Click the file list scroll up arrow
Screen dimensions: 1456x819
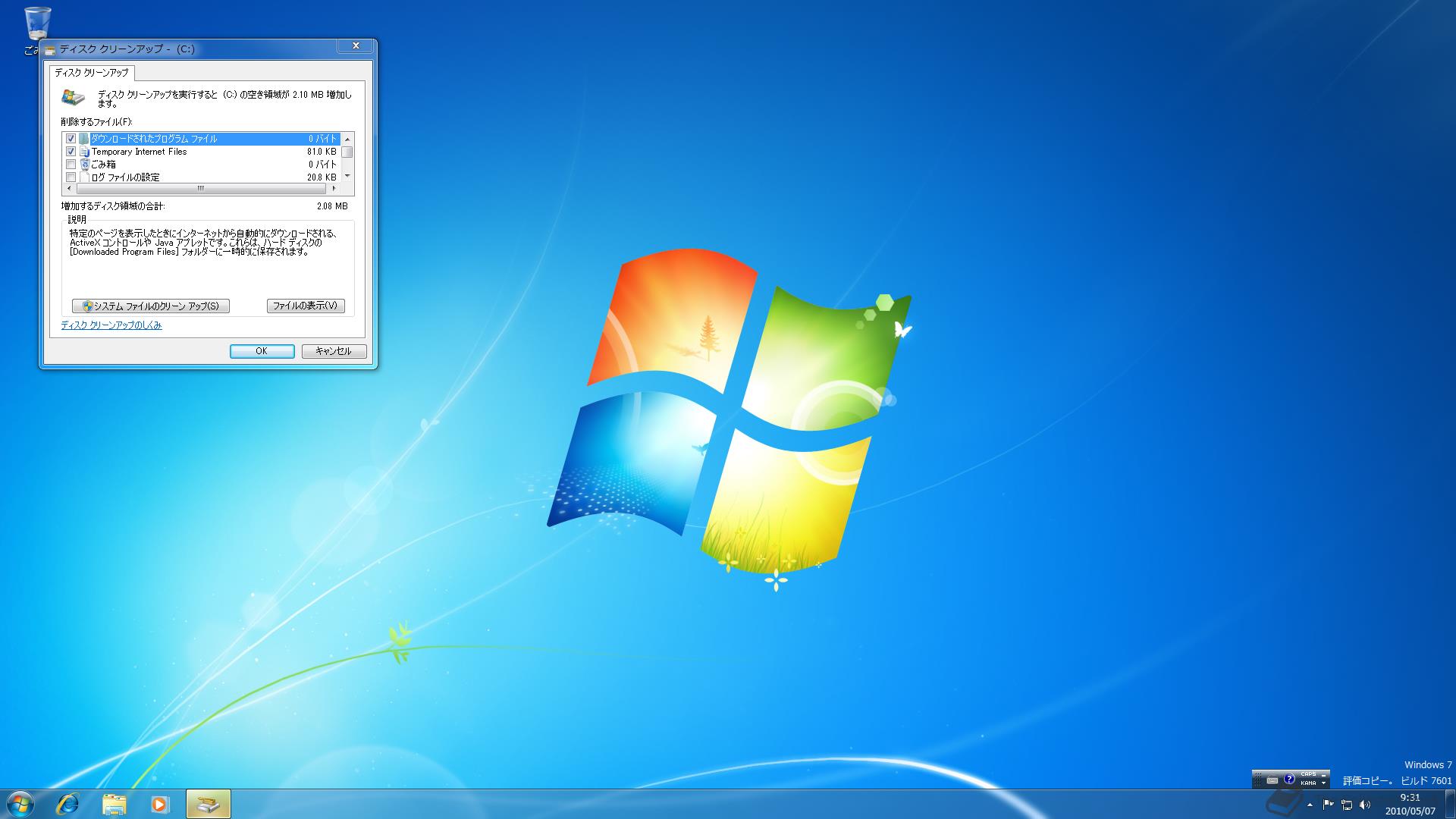point(347,139)
